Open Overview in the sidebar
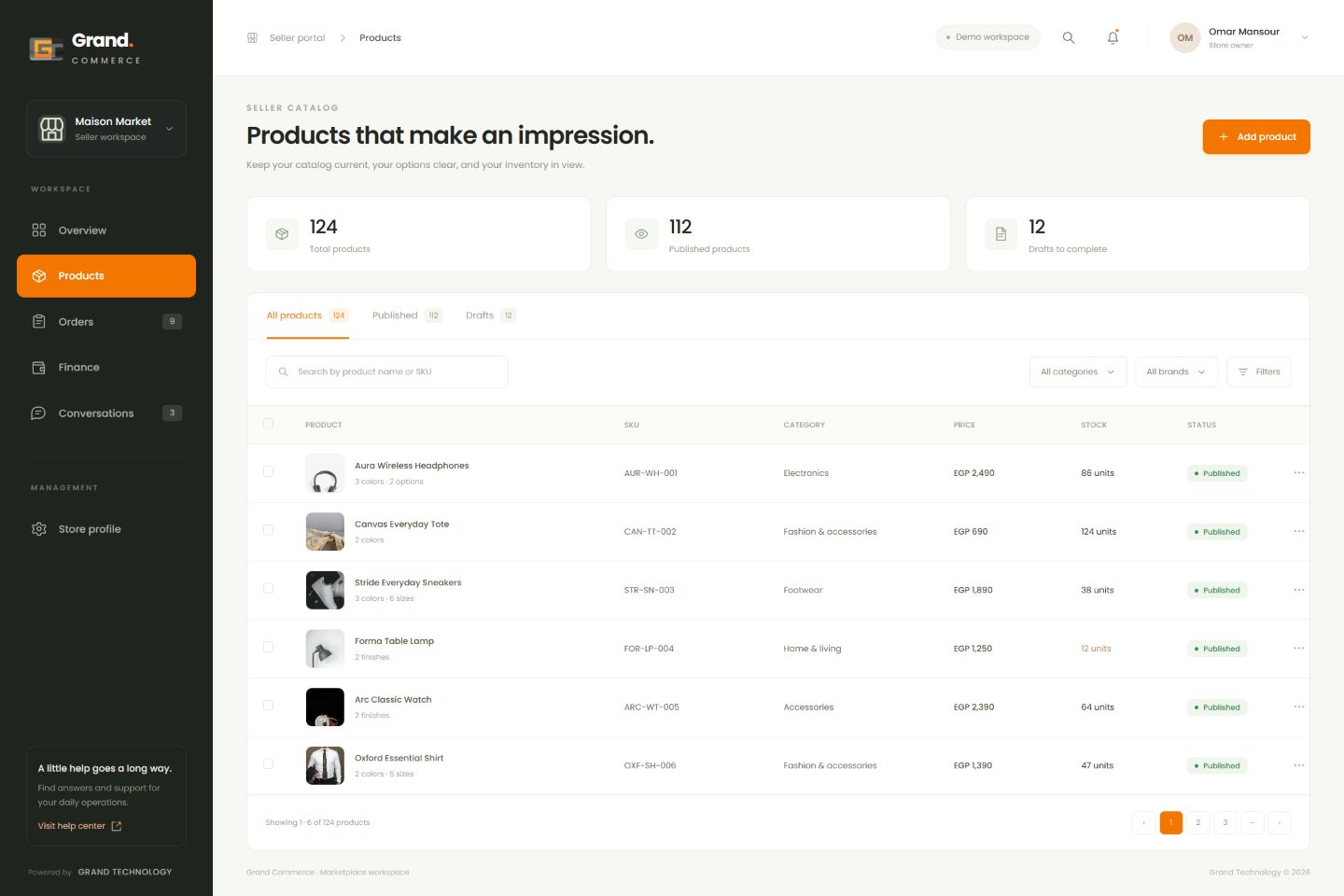The height and width of the screenshot is (896, 1344). tap(106, 231)
